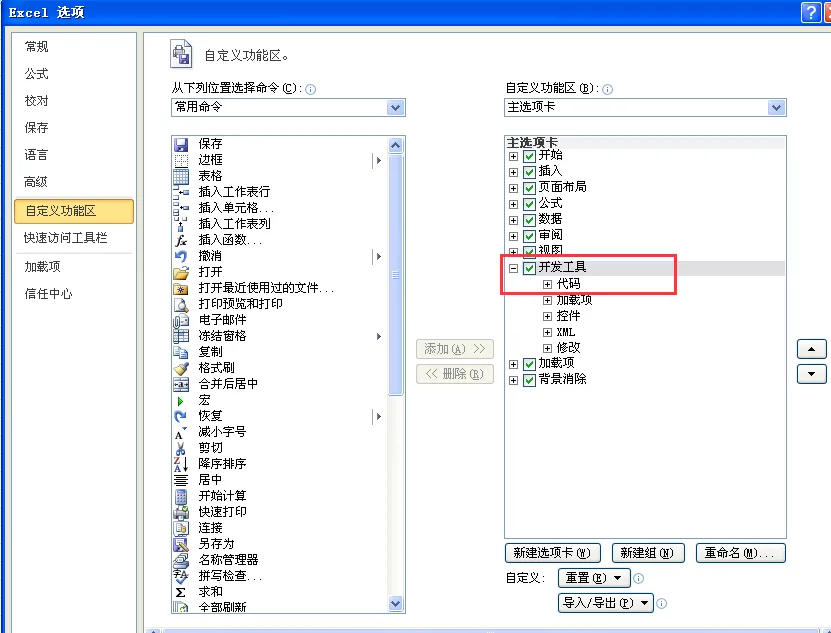Click the 新建组 button
This screenshot has height=633, width=831.
pos(648,553)
